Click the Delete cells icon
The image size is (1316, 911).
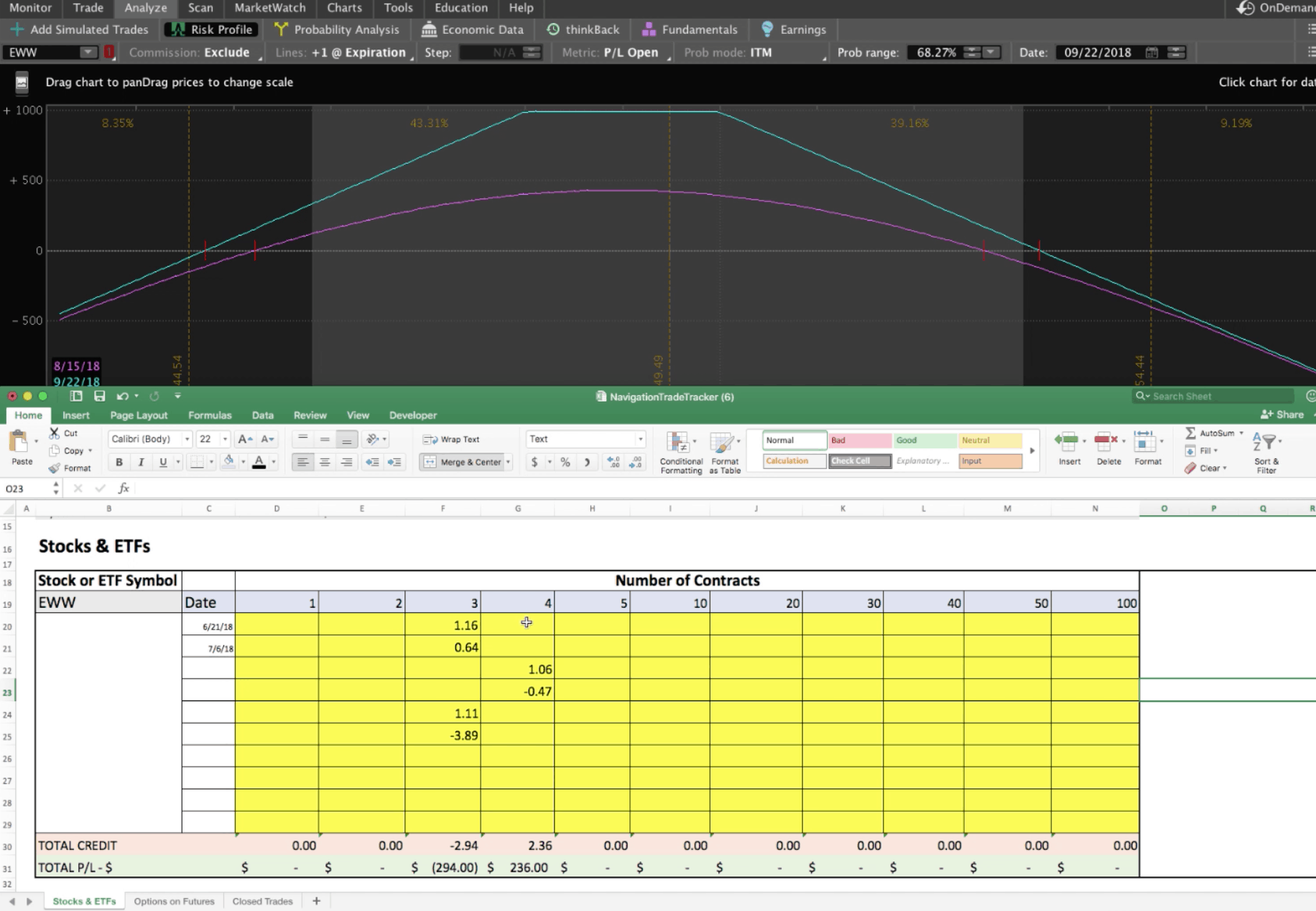click(x=1106, y=440)
